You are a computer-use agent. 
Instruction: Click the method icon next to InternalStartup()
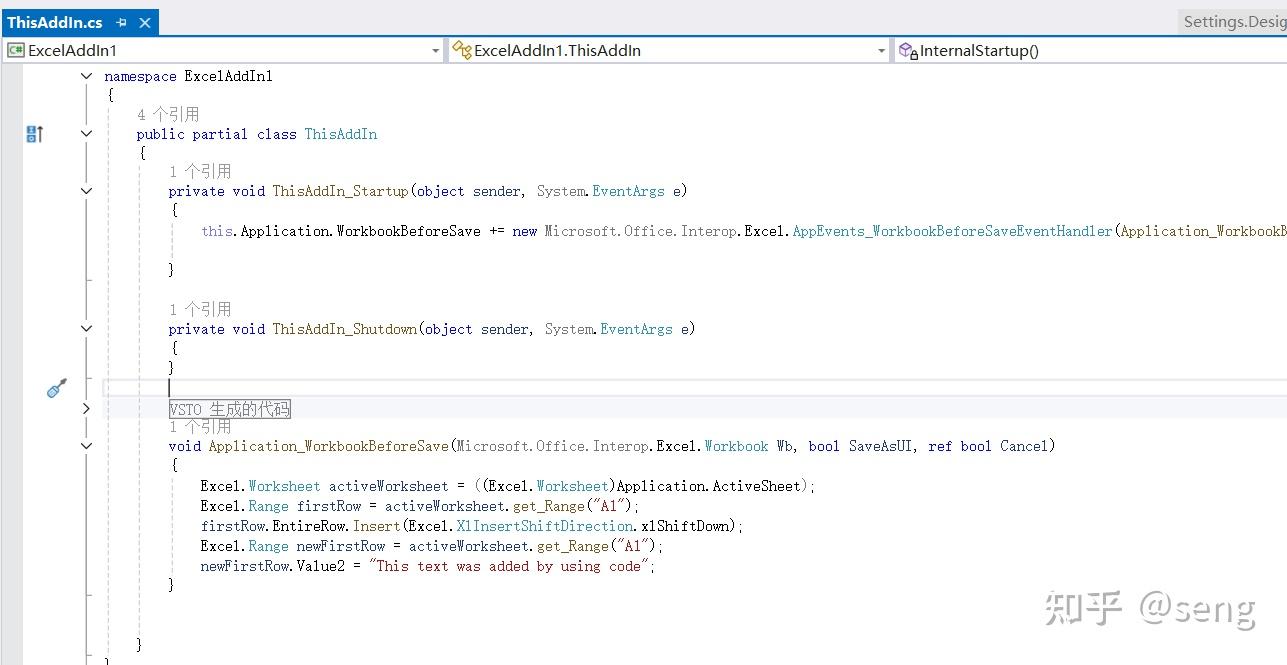(x=908, y=49)
